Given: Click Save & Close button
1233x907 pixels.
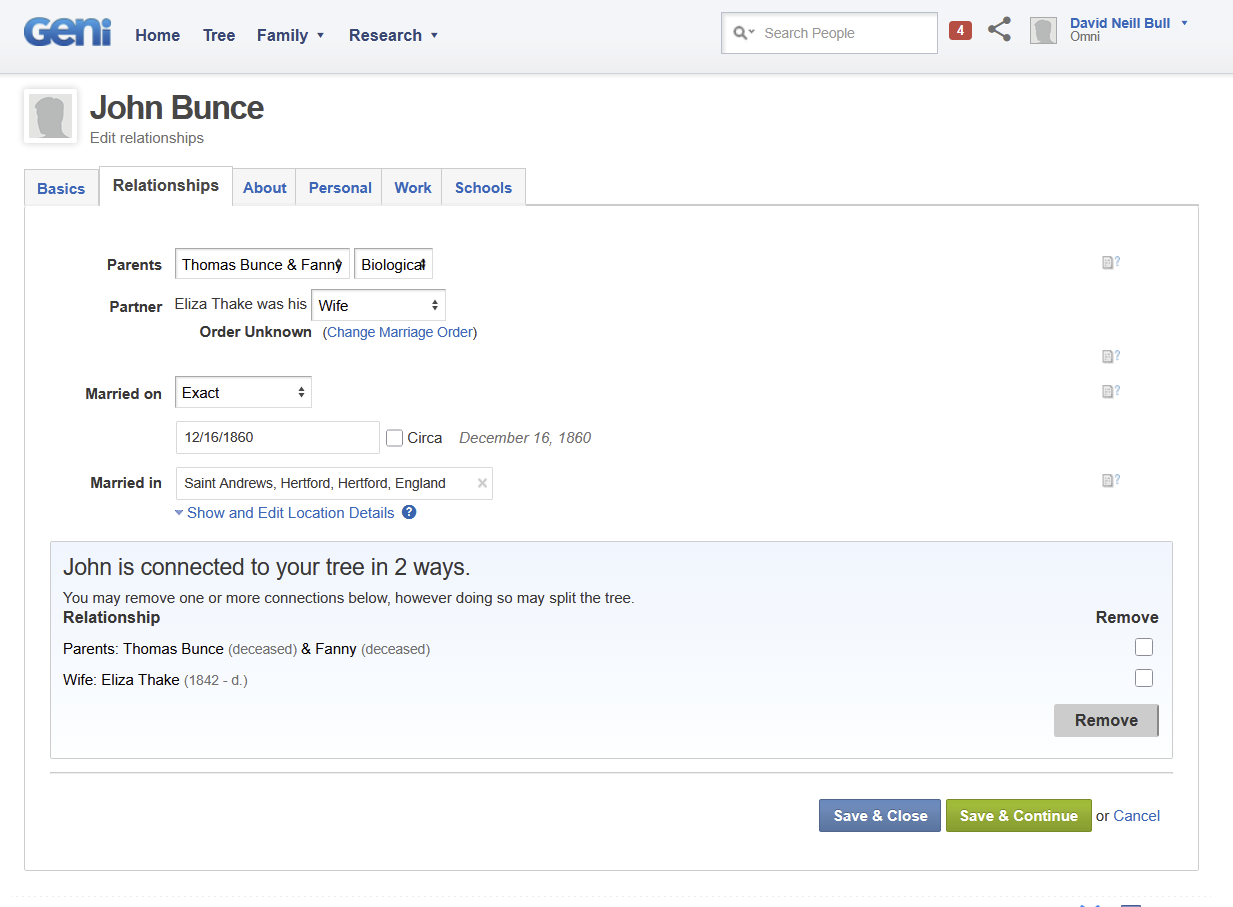Looking at the screenshot, I should (x=880, y=815).
